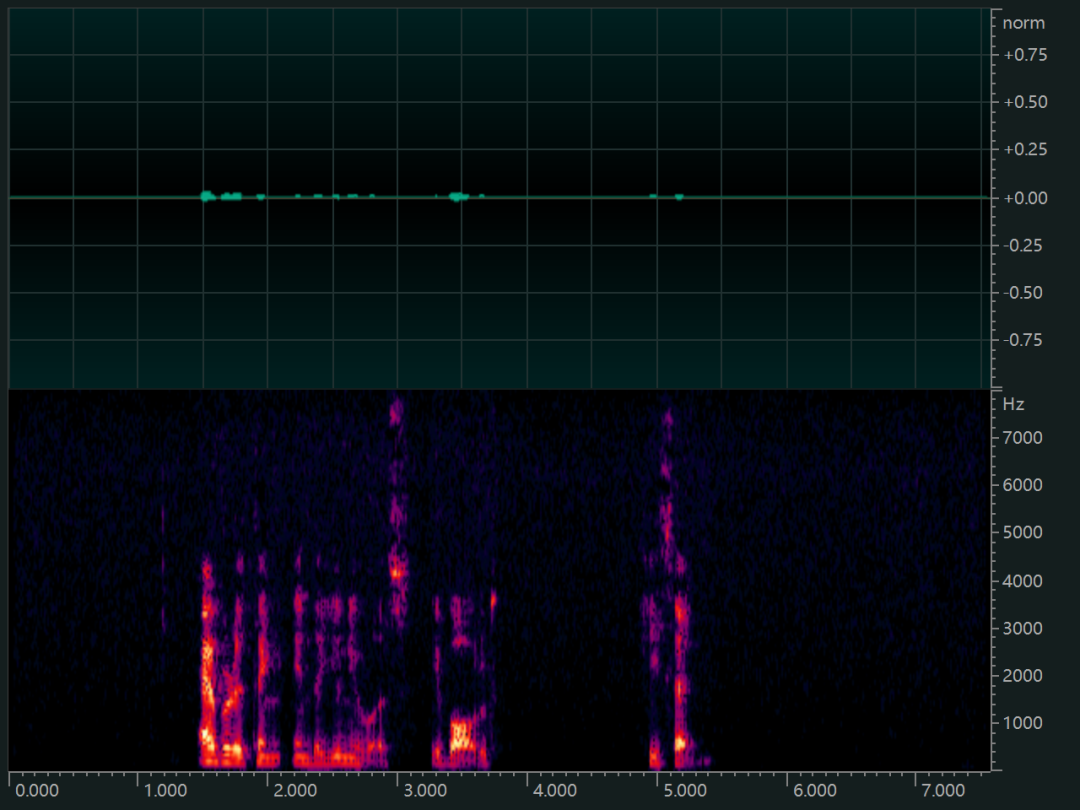Click the small waveform blip near 5.1 seconds
The width and height of the screenshot is (1080, 810).
point(678,197)
